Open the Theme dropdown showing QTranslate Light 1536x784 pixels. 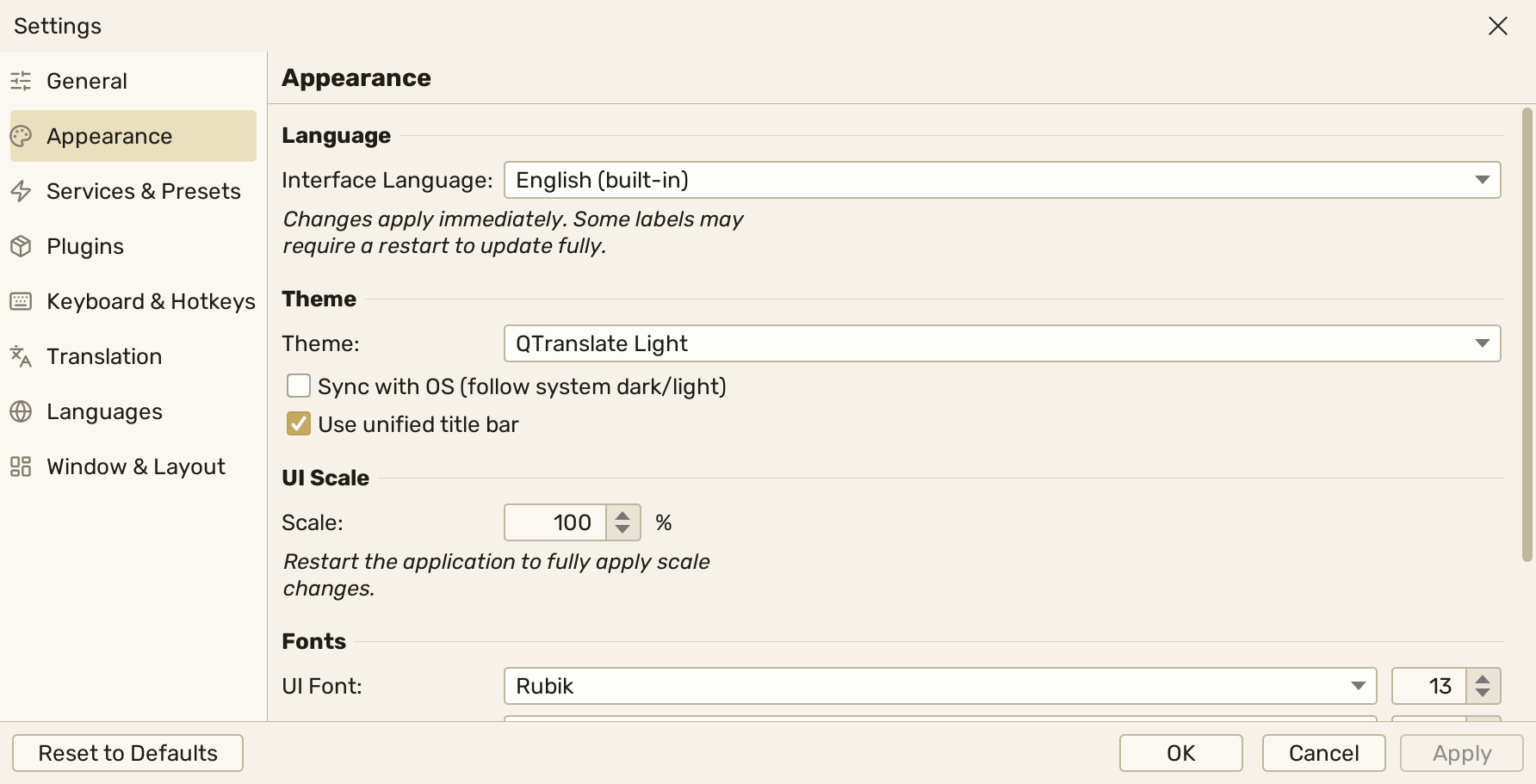pos(1002,343)
